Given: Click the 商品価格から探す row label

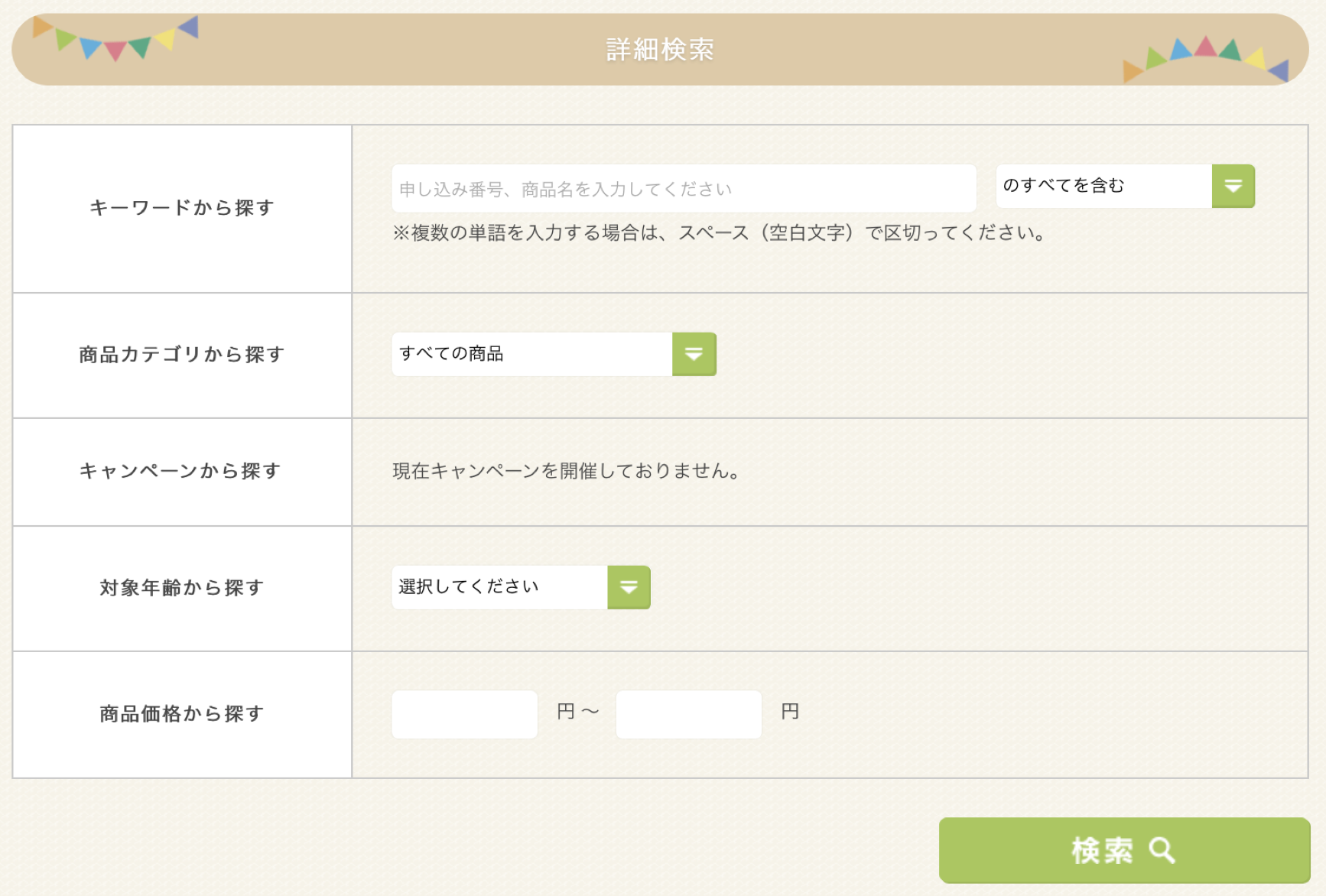Looking at the screenshot, I should [x=182, y=714].
